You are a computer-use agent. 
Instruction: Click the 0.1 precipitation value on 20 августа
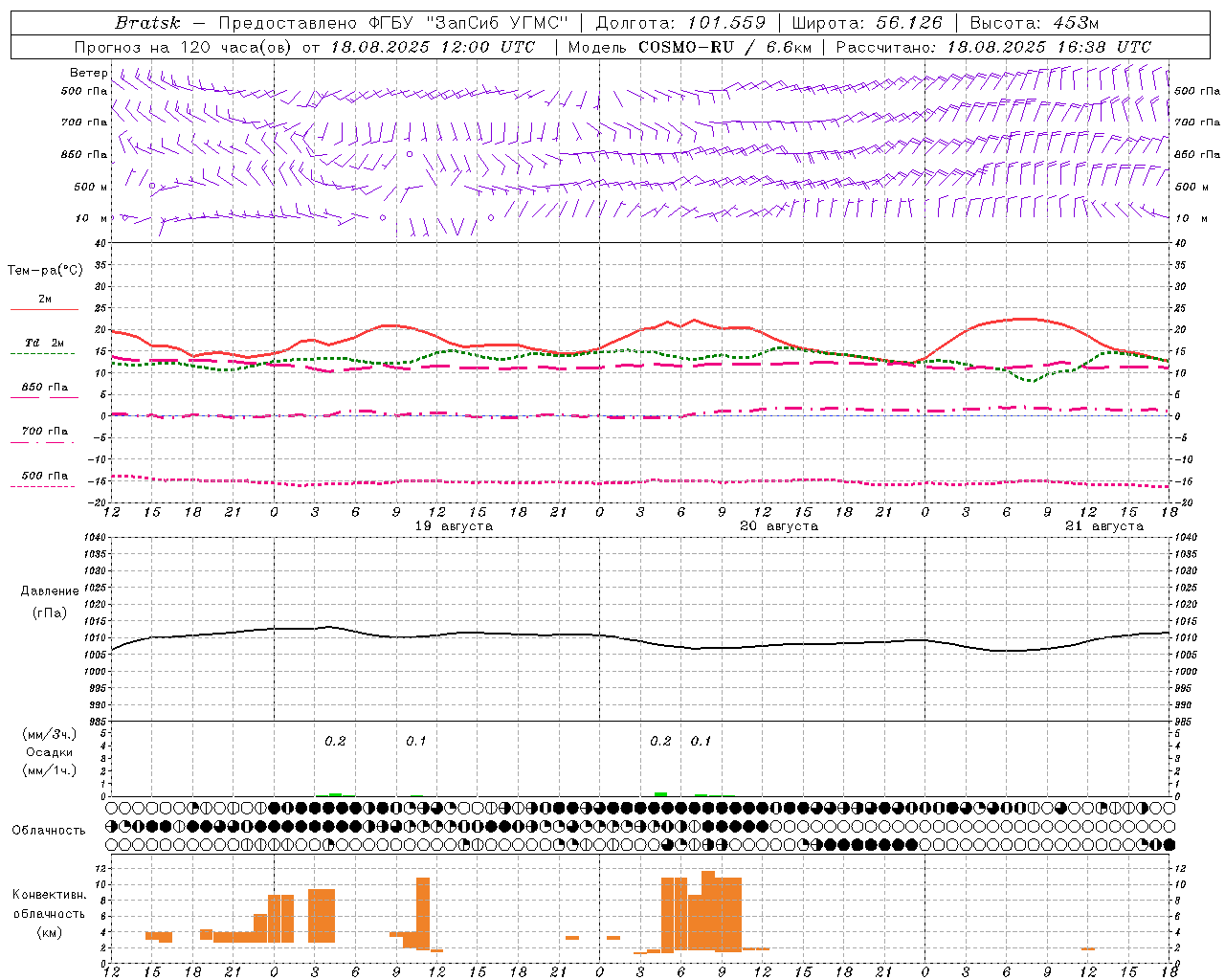pyautogui.click(x=702, y=741)
